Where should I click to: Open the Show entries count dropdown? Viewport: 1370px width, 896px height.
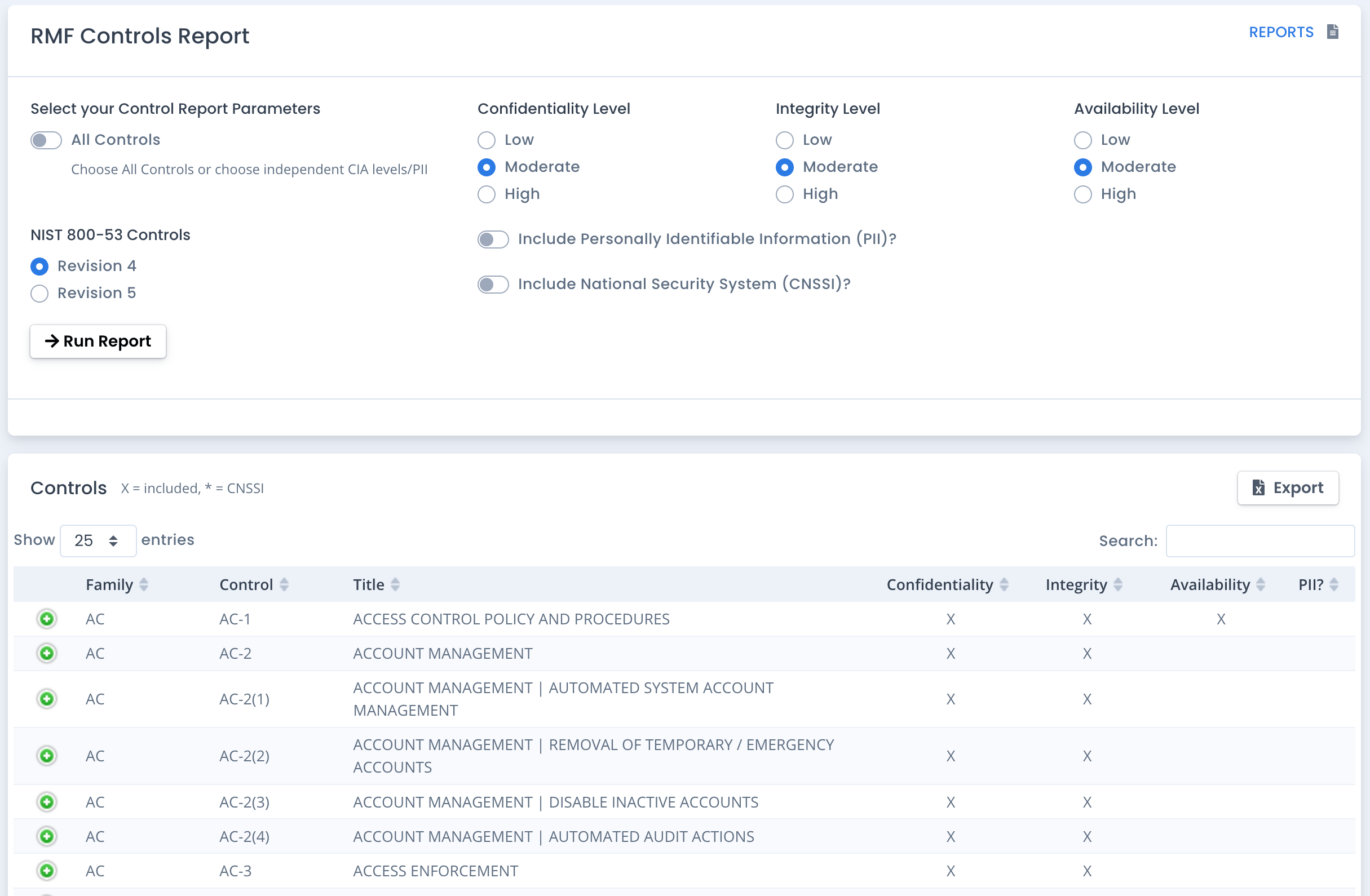pyautogui.click(x=98, y=540)
